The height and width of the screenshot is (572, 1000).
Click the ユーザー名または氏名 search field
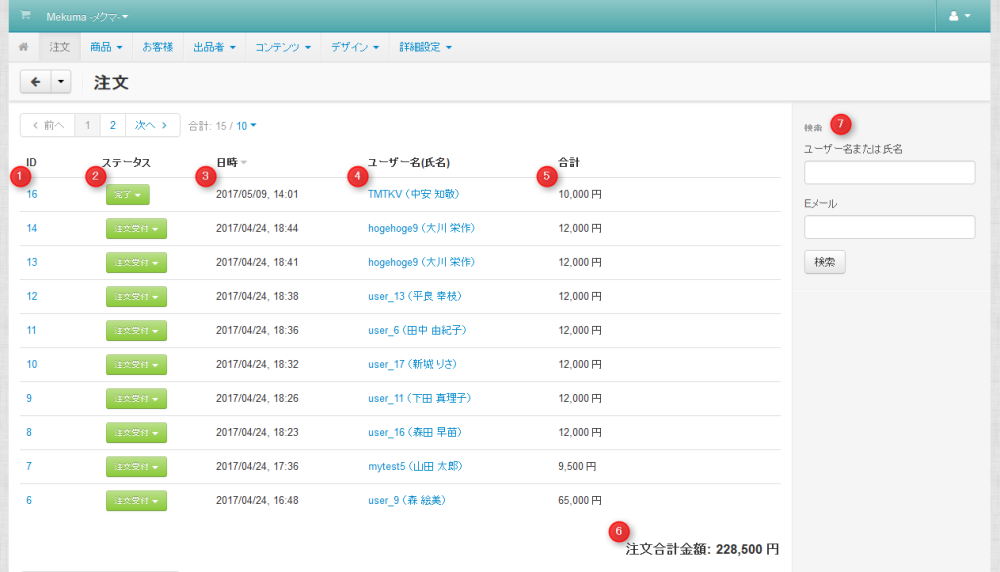(889, 172)
